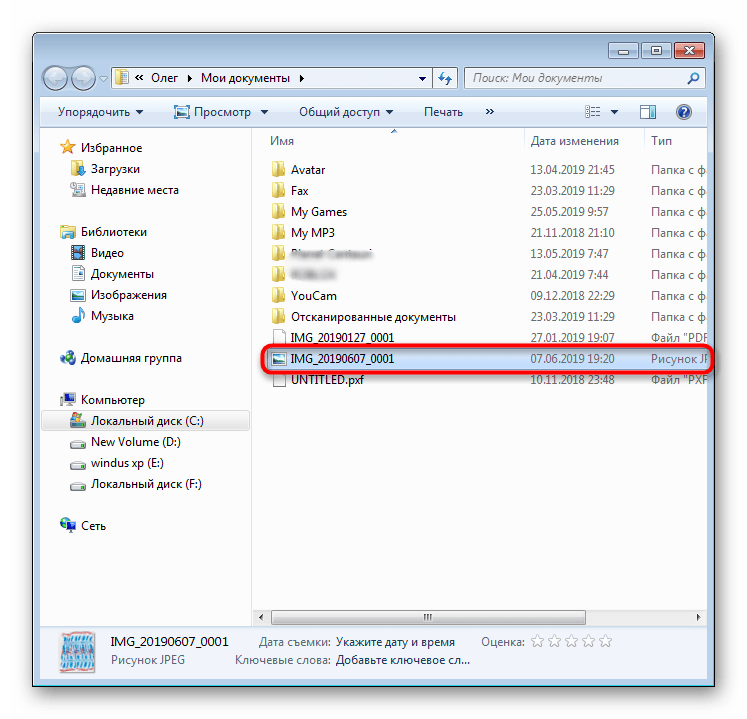The image size is (747, 719).
Task: Open the Help question mark icon
Action: pyautogui.click(x=684, y=112)
